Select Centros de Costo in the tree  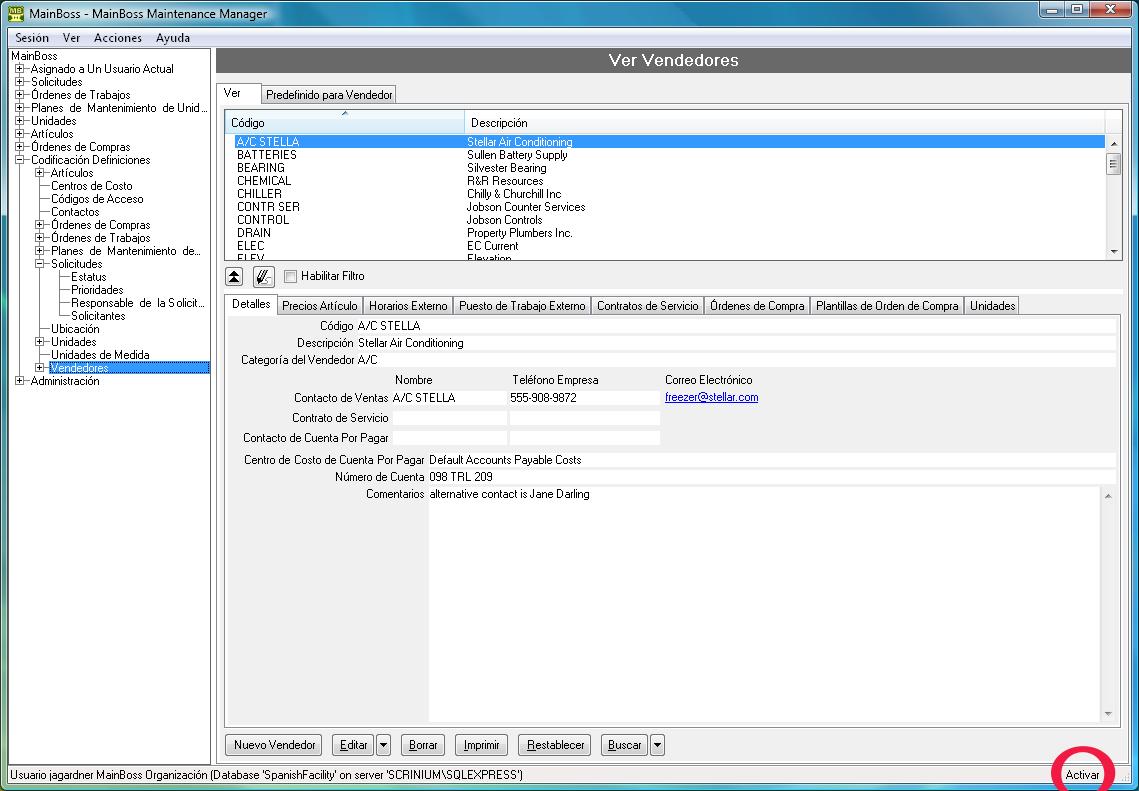click(x=92, y=186)
